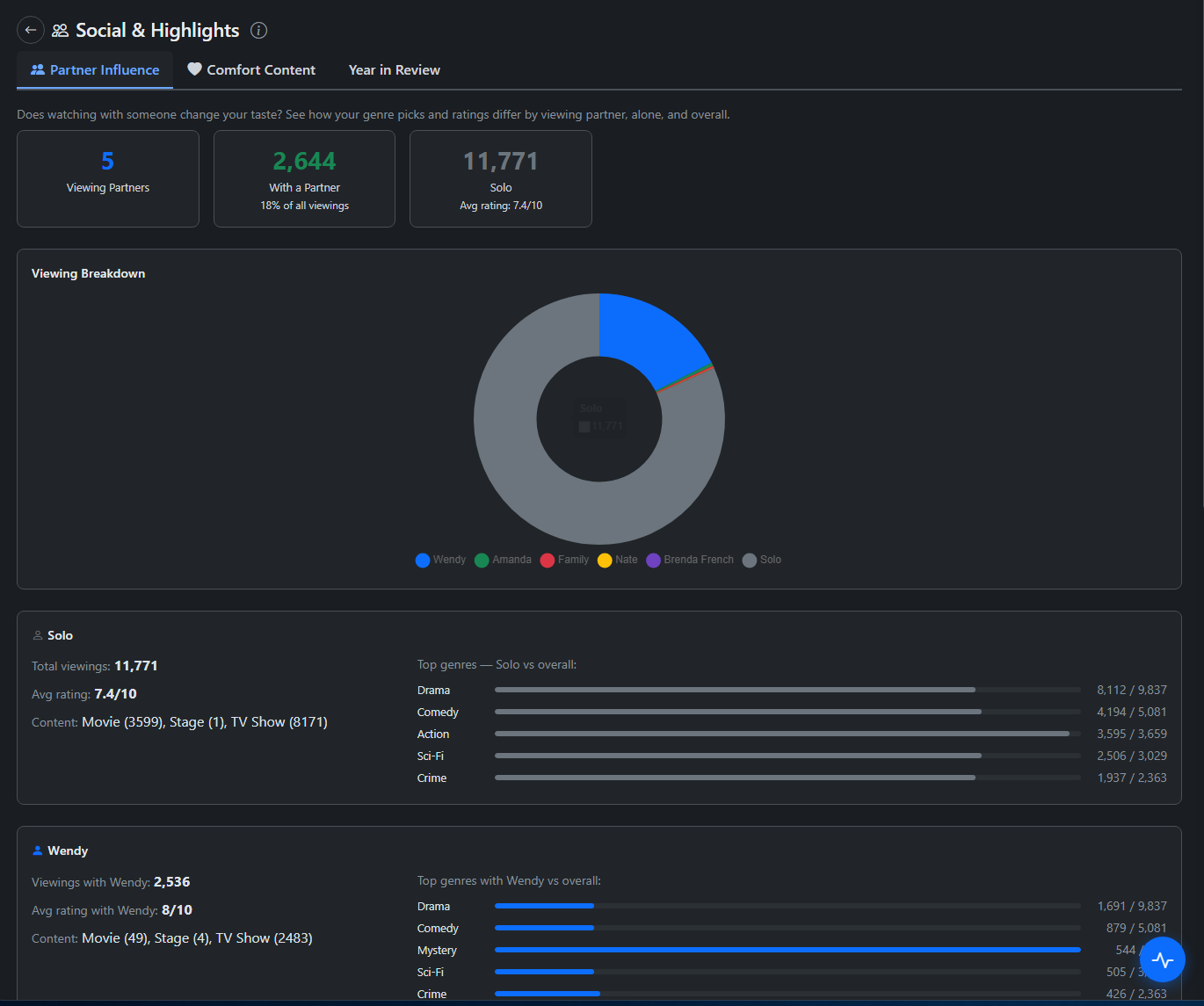Toggle Amanda in the chart legend
Image resolution: width=1204 pixels, height=1006 pixels.
pos(503,560)
